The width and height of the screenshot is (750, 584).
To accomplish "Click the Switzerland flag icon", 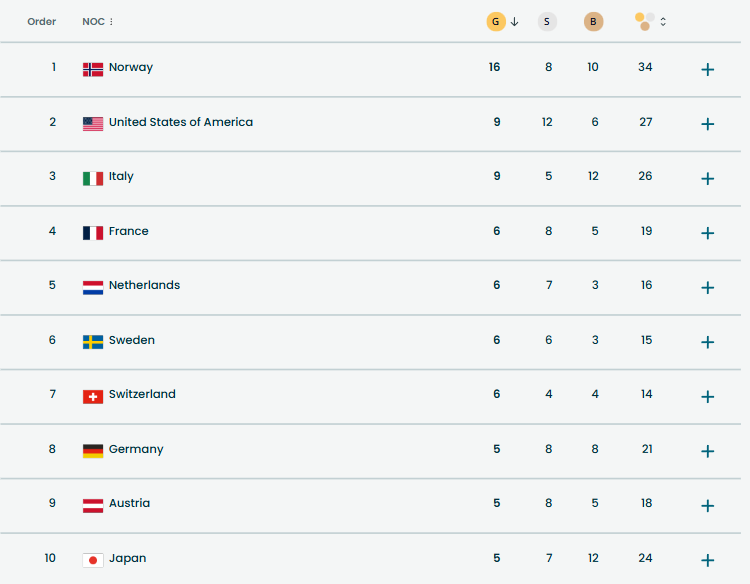I will (93, 396).
